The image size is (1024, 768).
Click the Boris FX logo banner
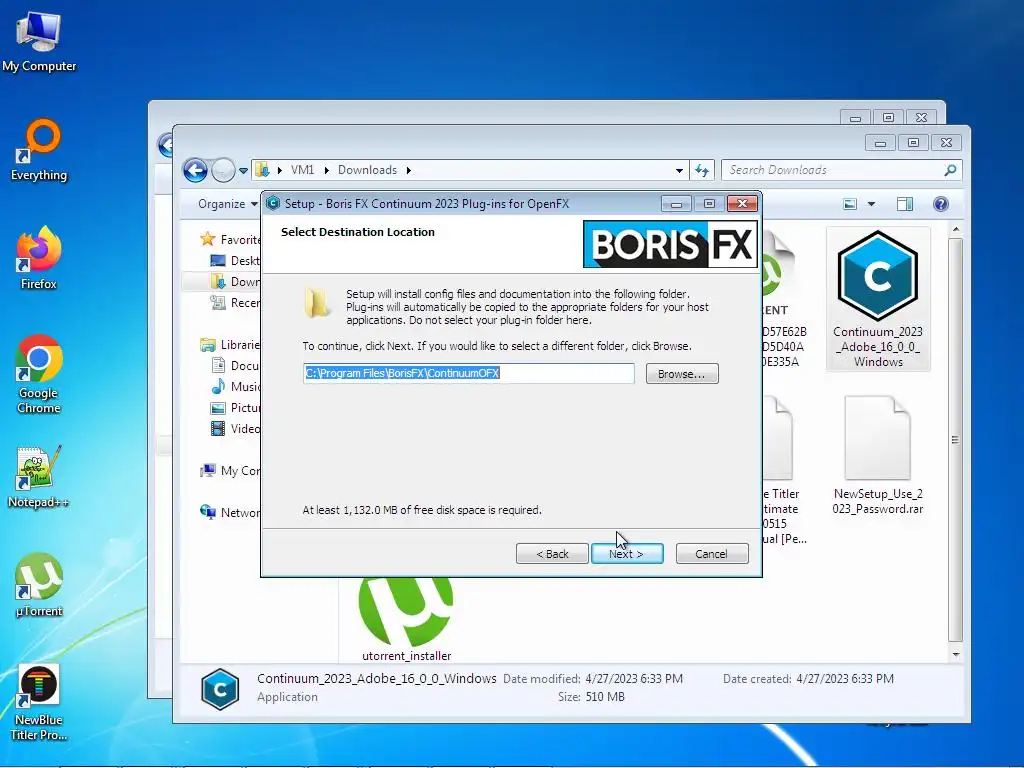click(670, 245)
